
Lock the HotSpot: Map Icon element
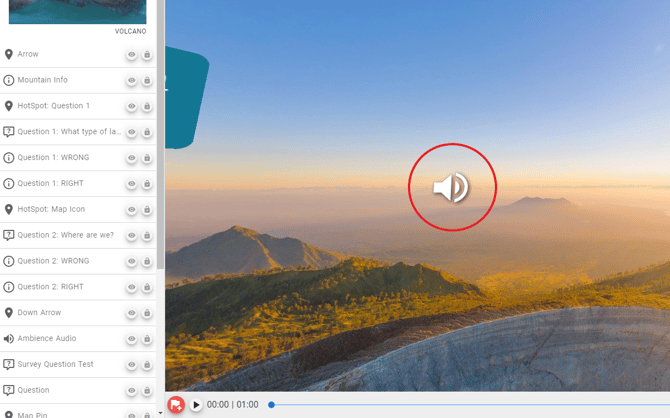point(147,210)
